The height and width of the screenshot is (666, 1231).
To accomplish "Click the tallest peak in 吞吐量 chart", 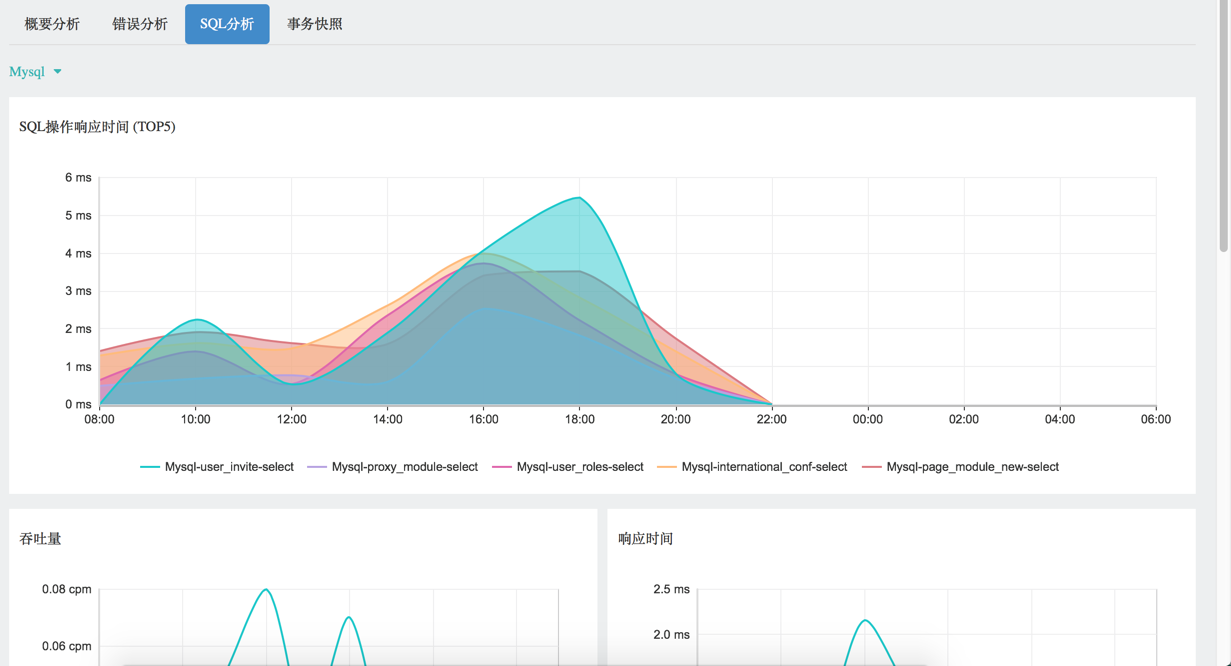I will 266,590.
